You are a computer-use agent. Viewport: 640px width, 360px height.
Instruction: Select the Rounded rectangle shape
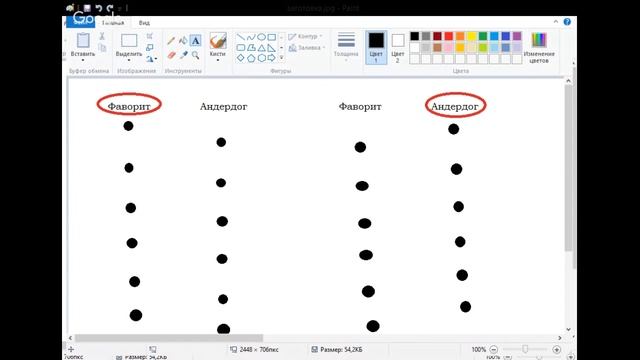[241, 48]
